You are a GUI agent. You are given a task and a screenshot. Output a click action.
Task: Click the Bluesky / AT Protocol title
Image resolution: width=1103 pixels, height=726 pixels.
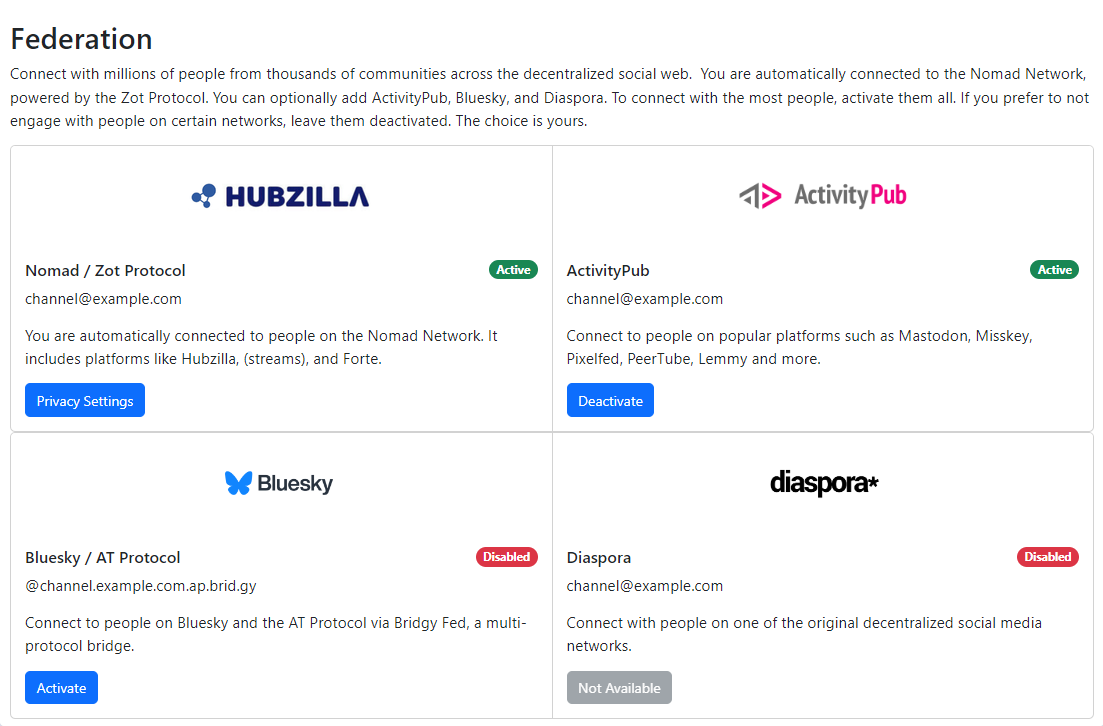click(x=102, y=558)
